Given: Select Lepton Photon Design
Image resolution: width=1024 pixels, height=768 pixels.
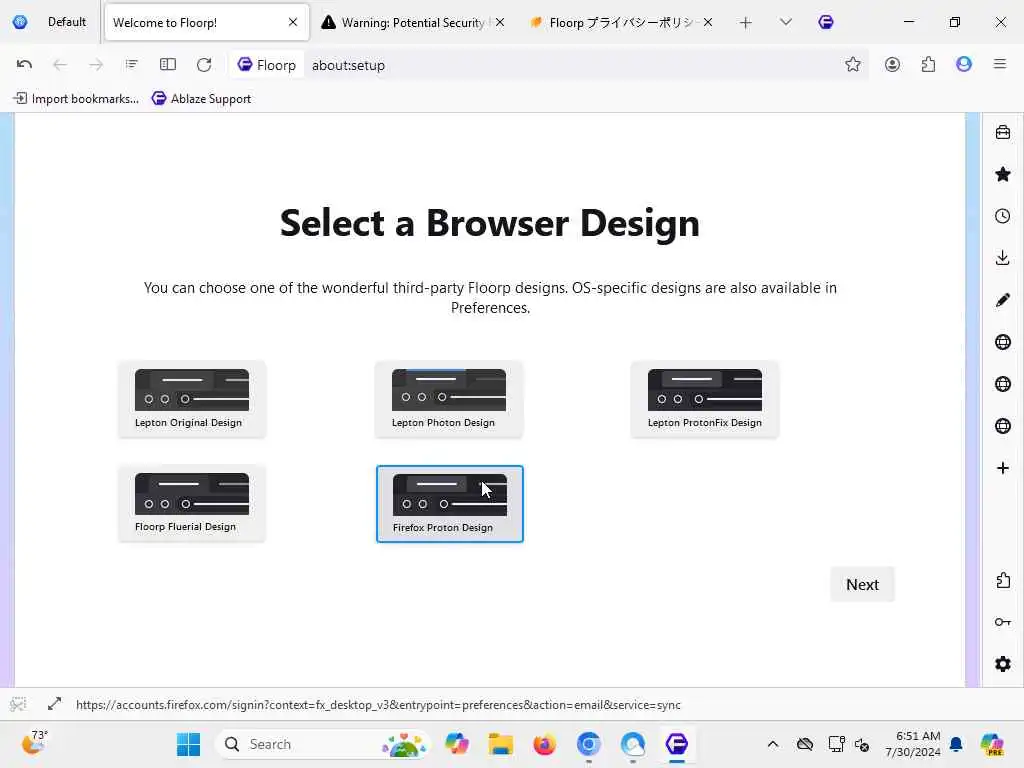Looking at the screenshot, I should tap(449, 399).
